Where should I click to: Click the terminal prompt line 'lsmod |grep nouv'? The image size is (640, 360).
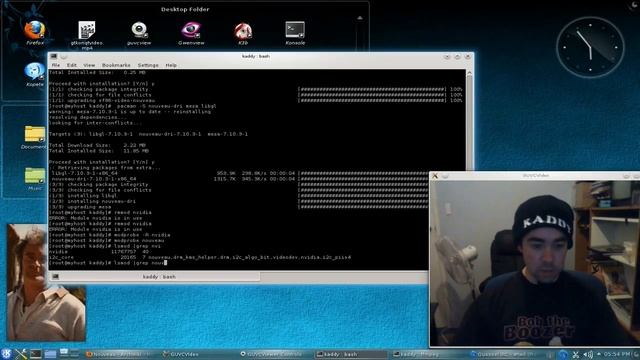(108, 263)
